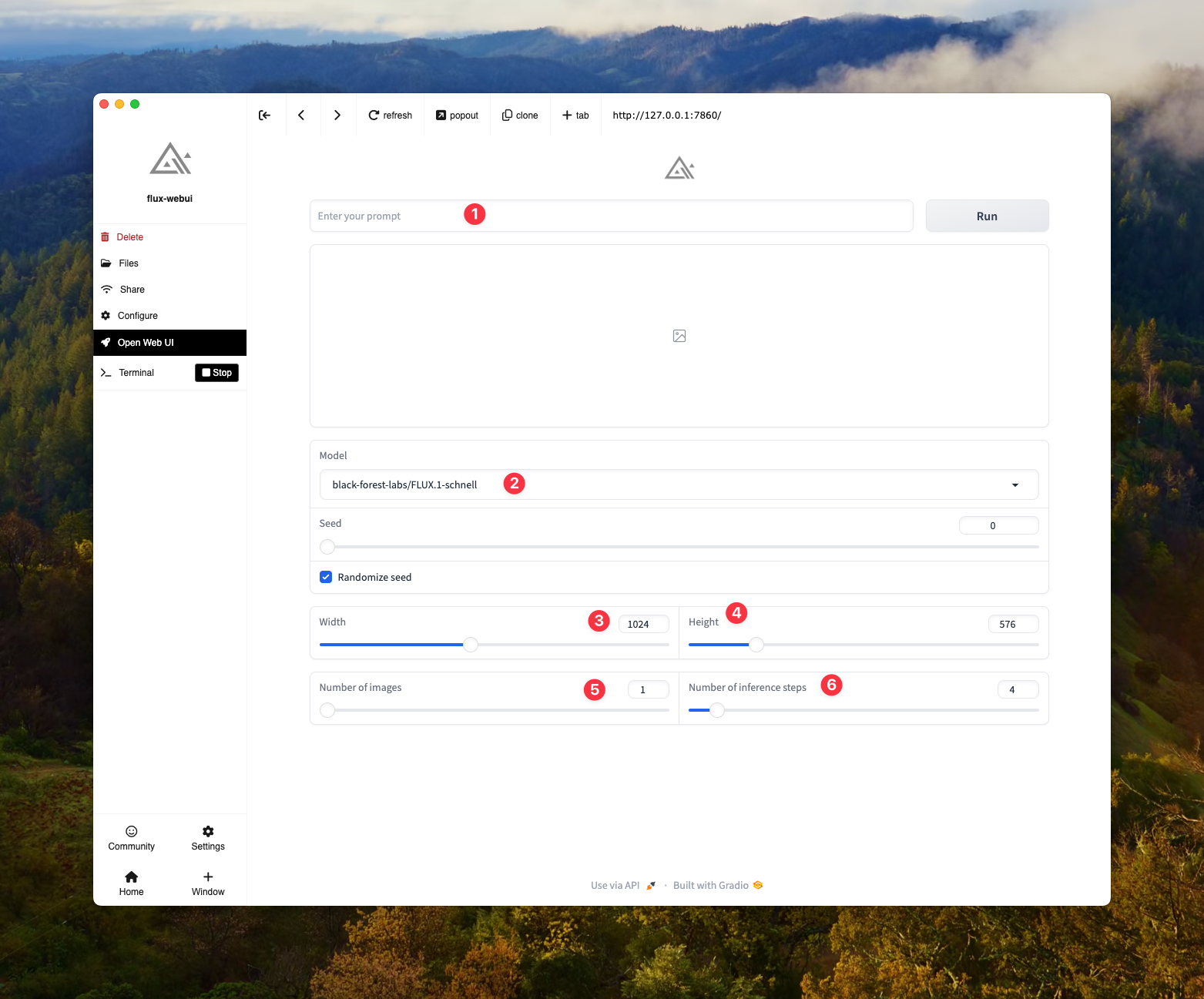Click the refresh icon in the toolbar

374,116
